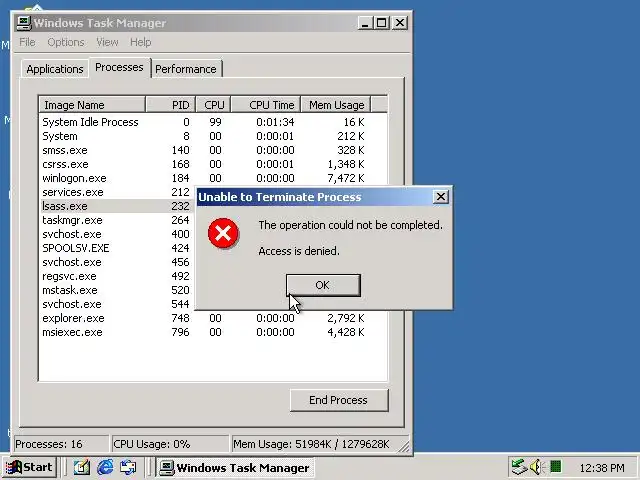Open the Start menu
This screenshot has width=640, height=480.
[29, 467]
